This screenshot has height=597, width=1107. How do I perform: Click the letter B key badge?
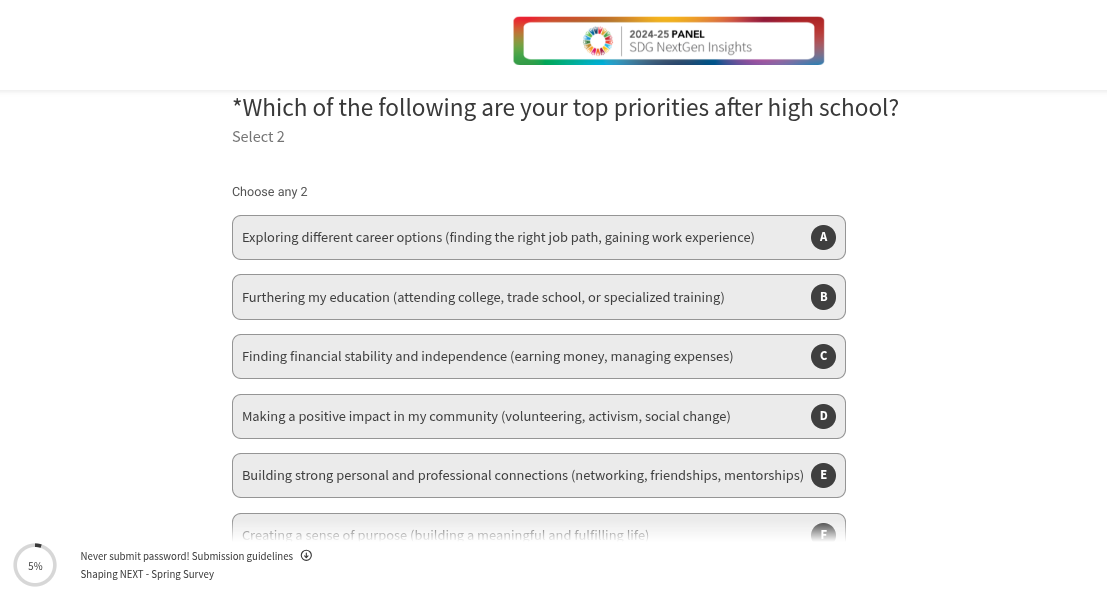[x=823, y=297]
